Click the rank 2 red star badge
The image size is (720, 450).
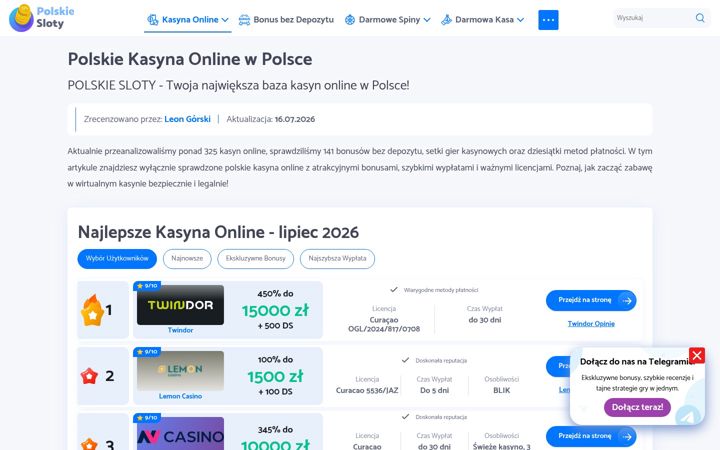(x=89, y=376)
